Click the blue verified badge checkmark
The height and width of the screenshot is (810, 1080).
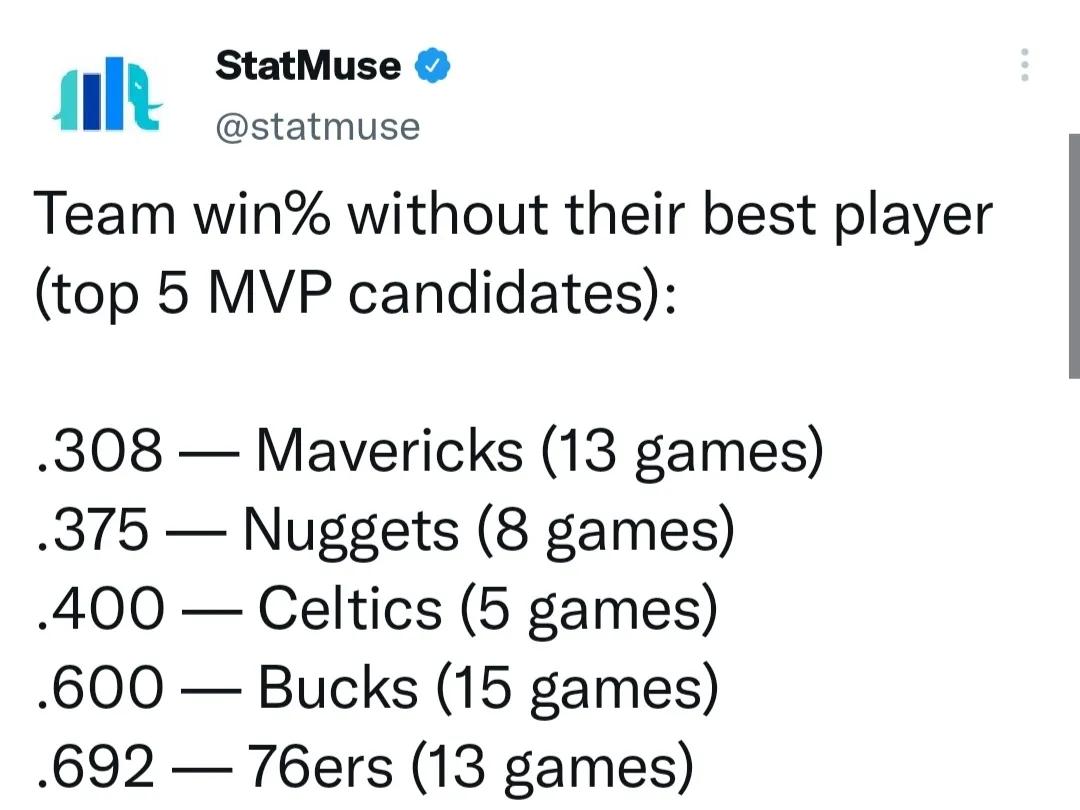(x=432, y=66)
